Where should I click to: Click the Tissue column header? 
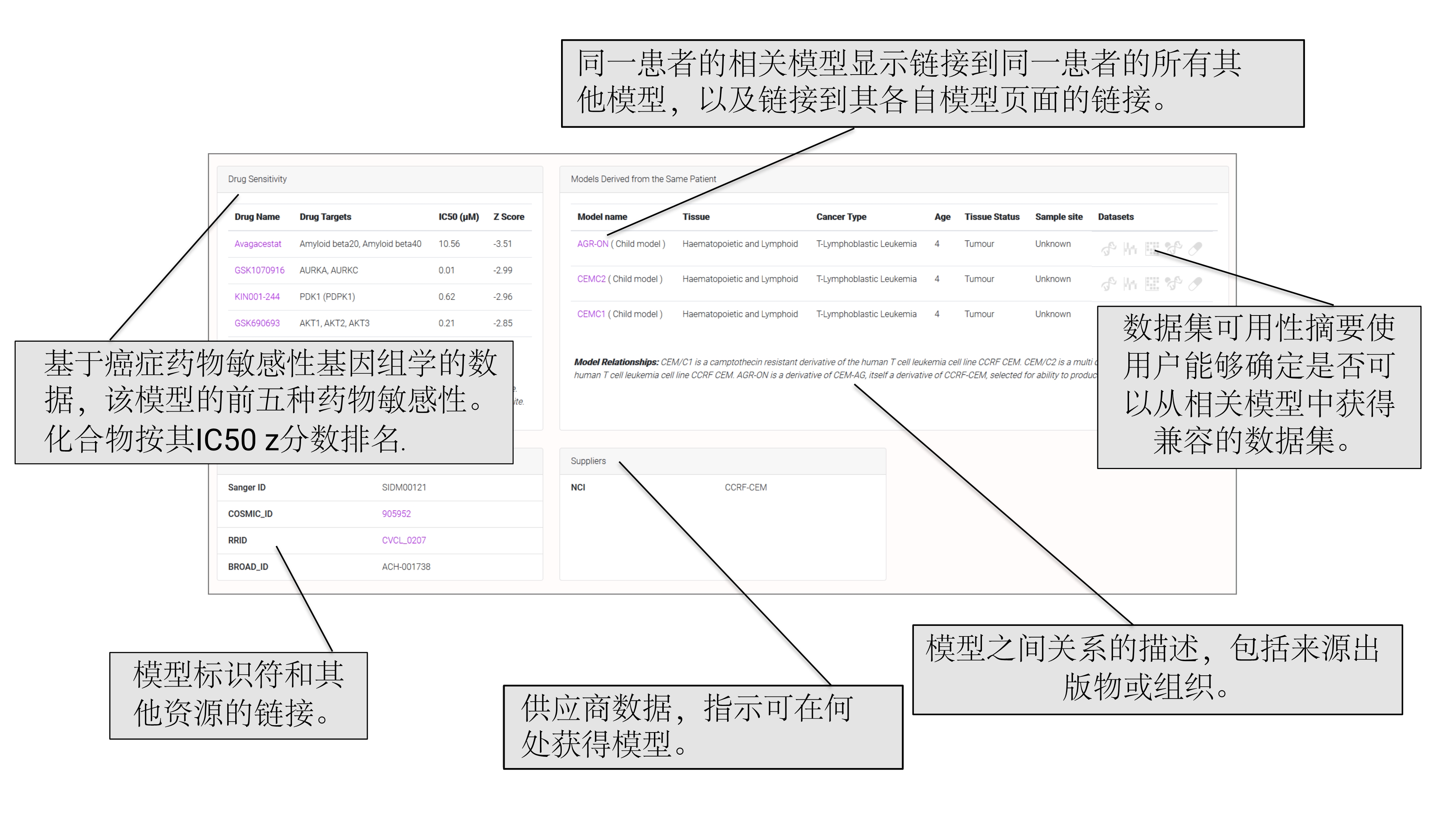(x=696, y=217)
